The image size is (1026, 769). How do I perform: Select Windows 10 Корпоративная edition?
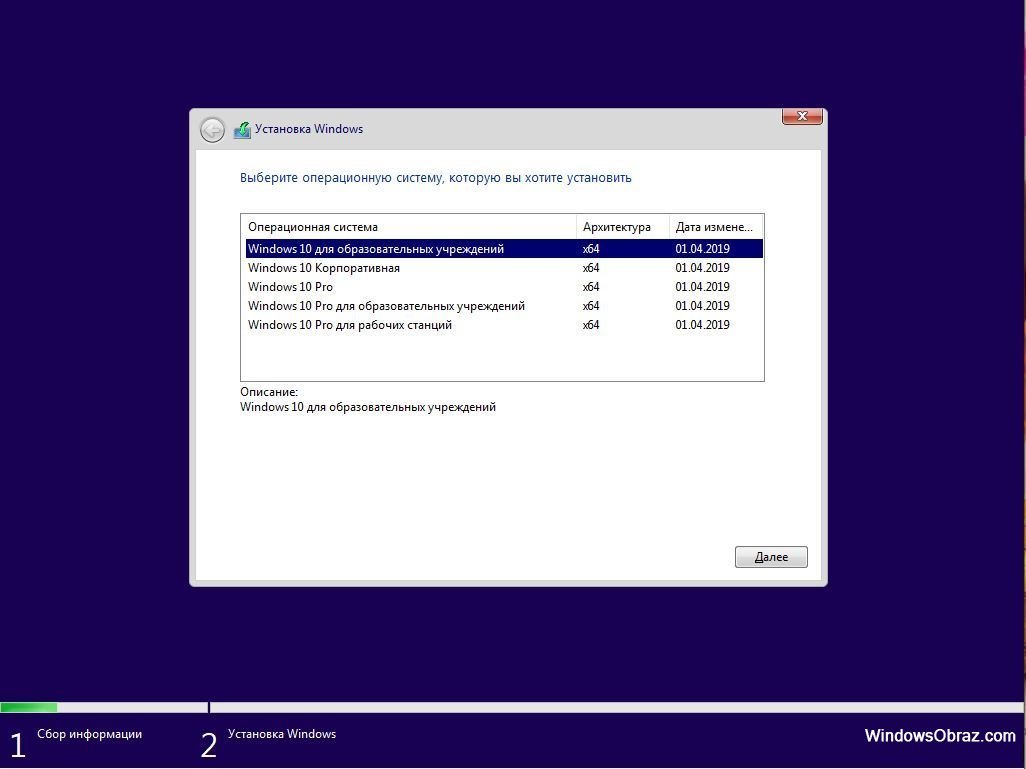coord(504,268)
